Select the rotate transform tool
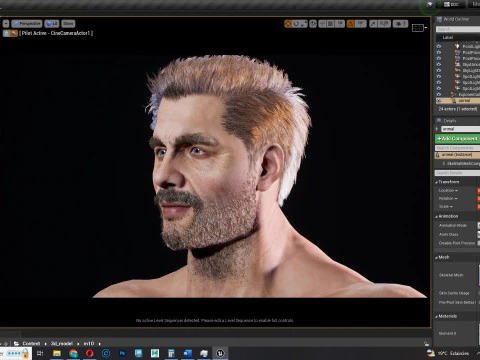The image size is (480, 360). tap(296, 24)
